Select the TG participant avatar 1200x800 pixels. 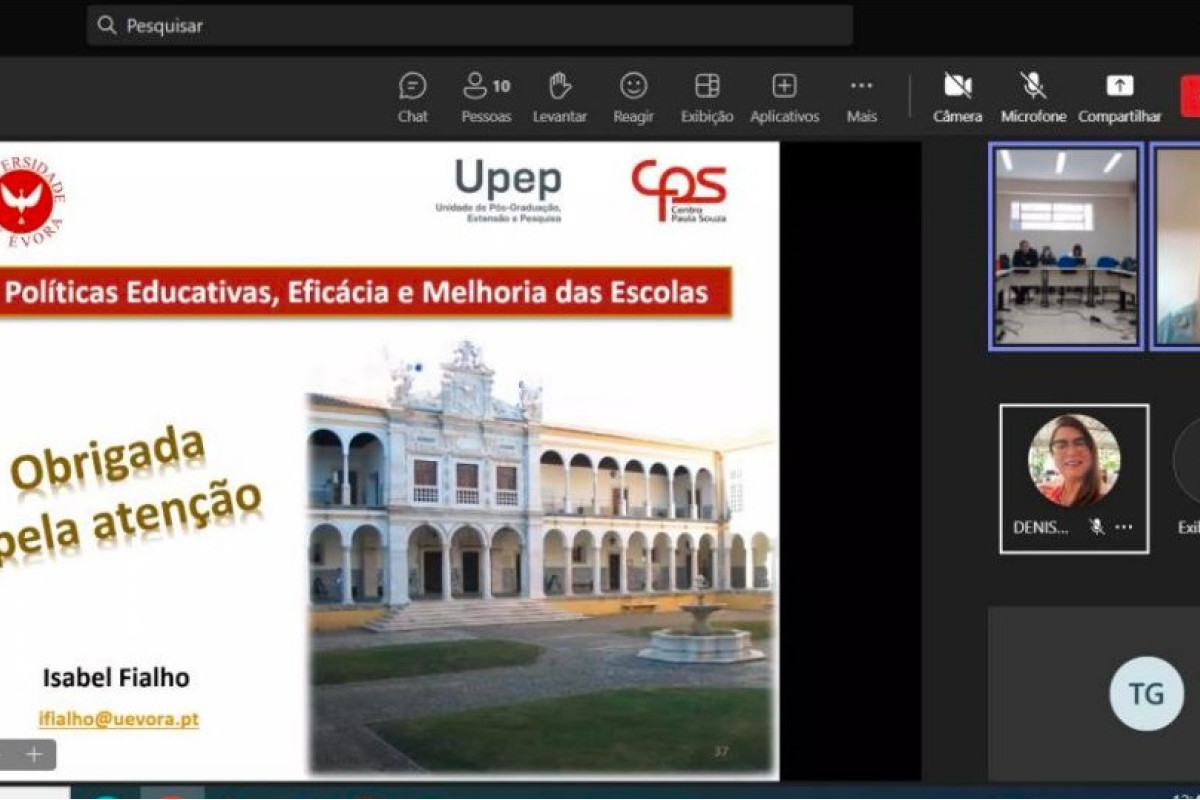(x=1146, y=693)
